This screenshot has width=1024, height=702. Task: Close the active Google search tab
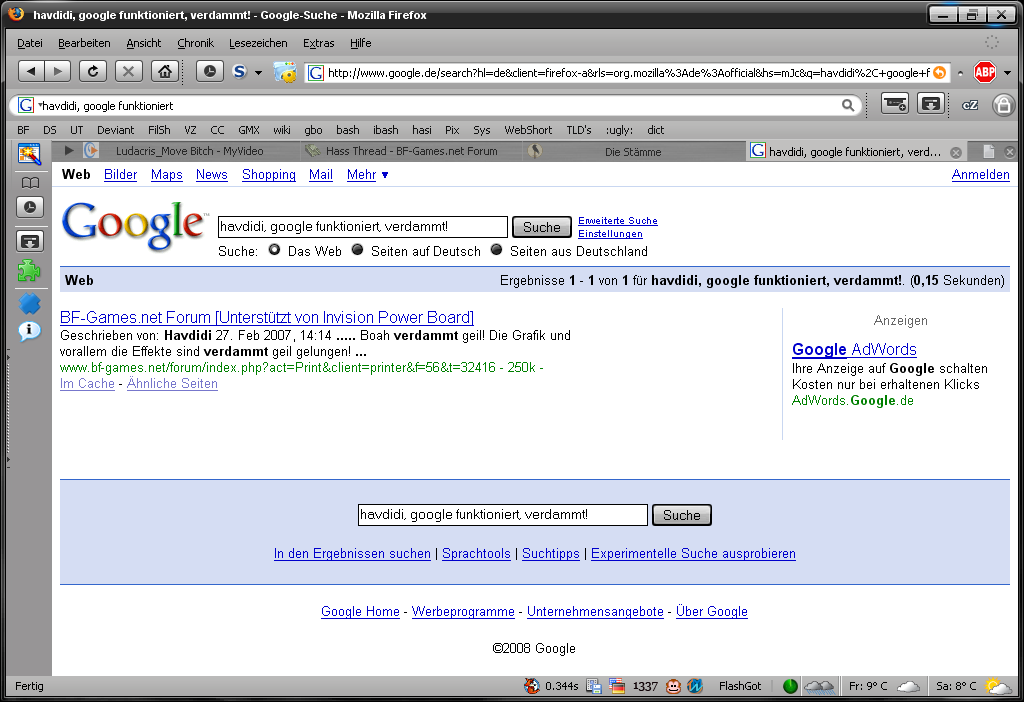[x=955, y=152]
